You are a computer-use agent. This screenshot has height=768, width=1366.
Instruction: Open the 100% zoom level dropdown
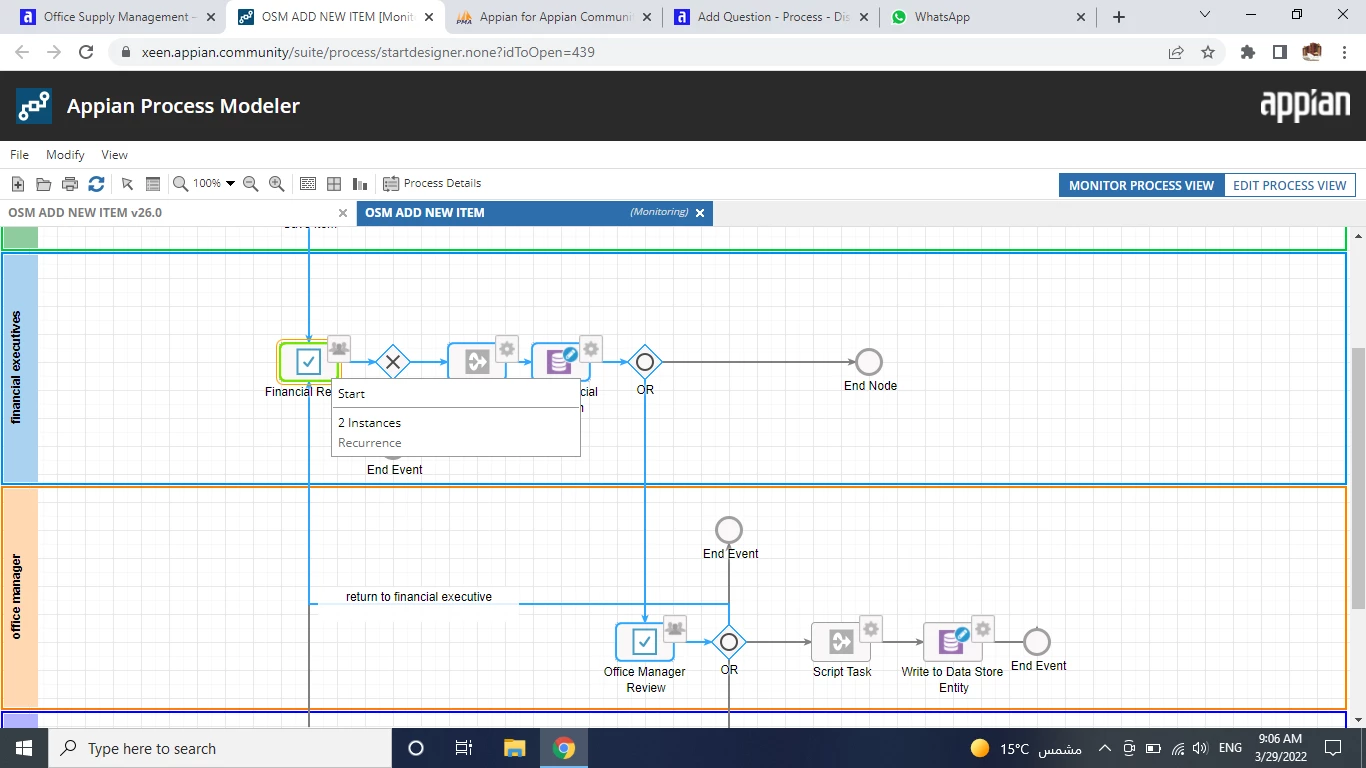click(x=214, y=184)
